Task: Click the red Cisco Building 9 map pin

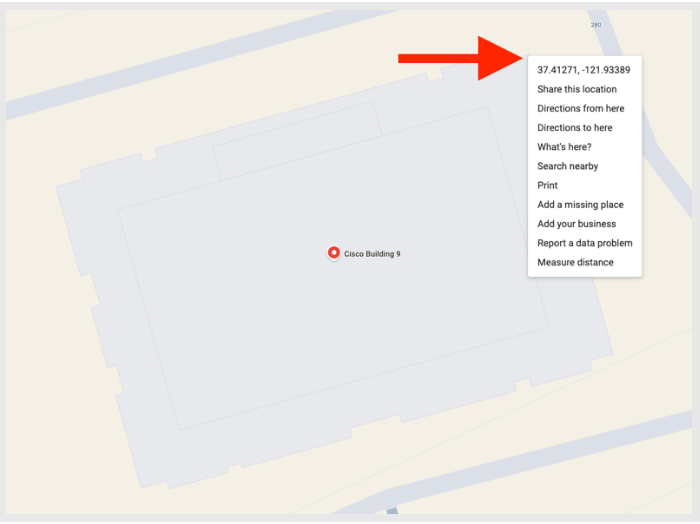Action: [333, 253]
